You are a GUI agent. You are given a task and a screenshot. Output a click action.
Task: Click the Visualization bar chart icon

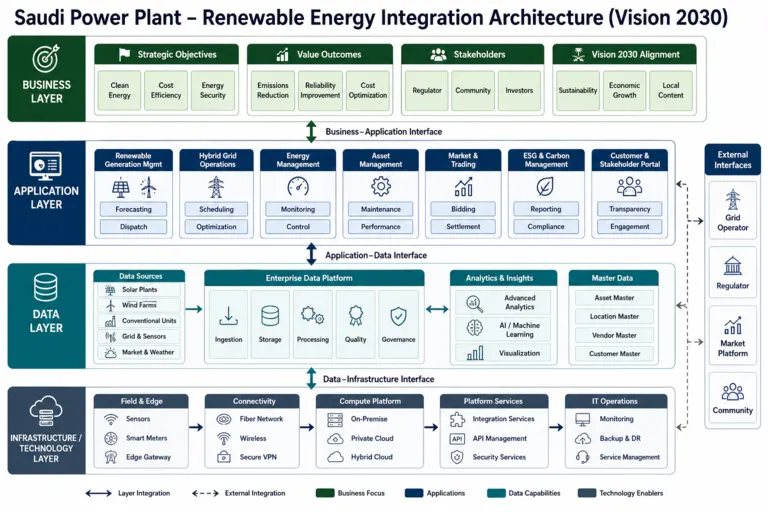click(475, 353)
